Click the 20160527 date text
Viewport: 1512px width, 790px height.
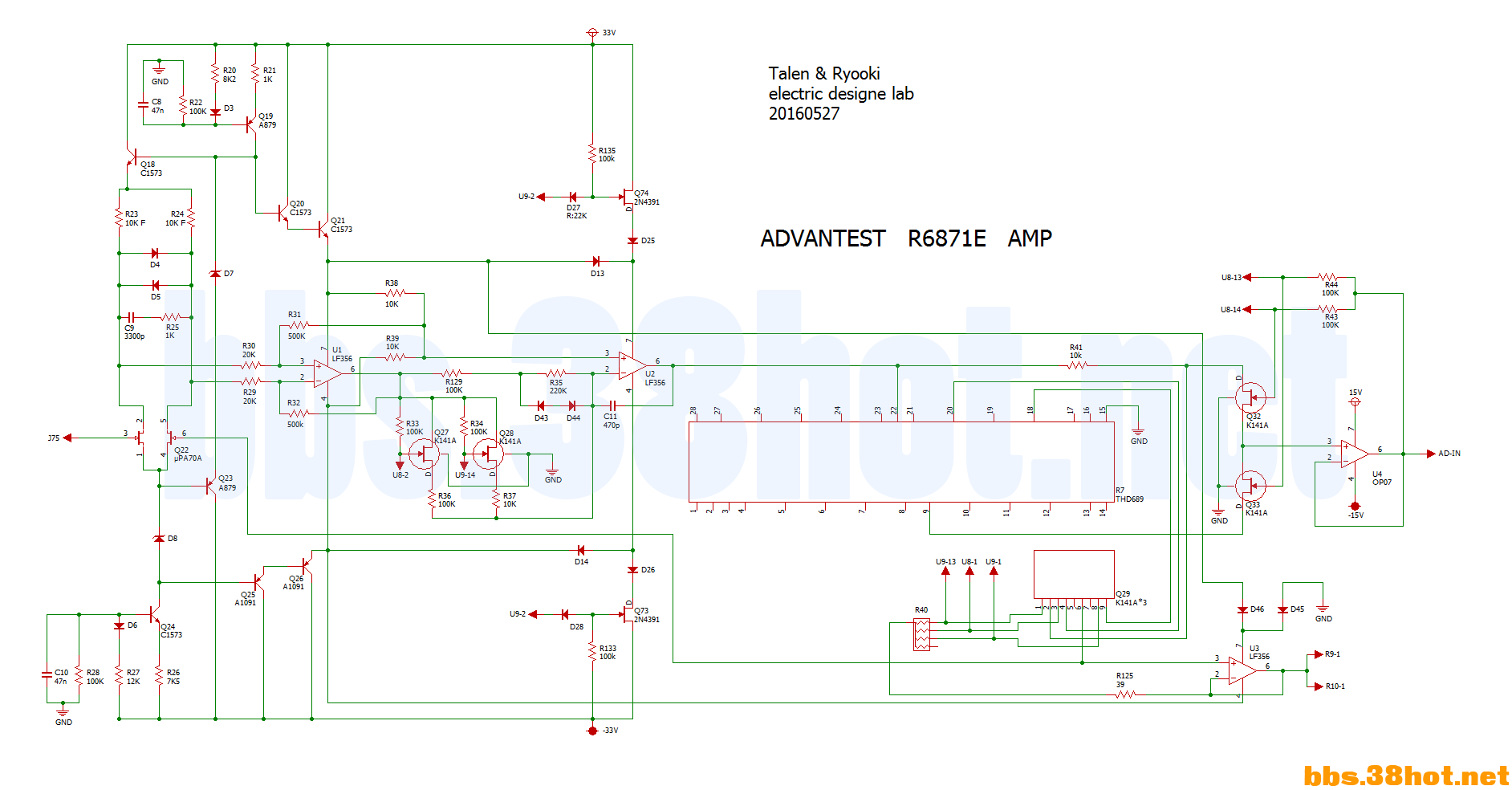804,114
